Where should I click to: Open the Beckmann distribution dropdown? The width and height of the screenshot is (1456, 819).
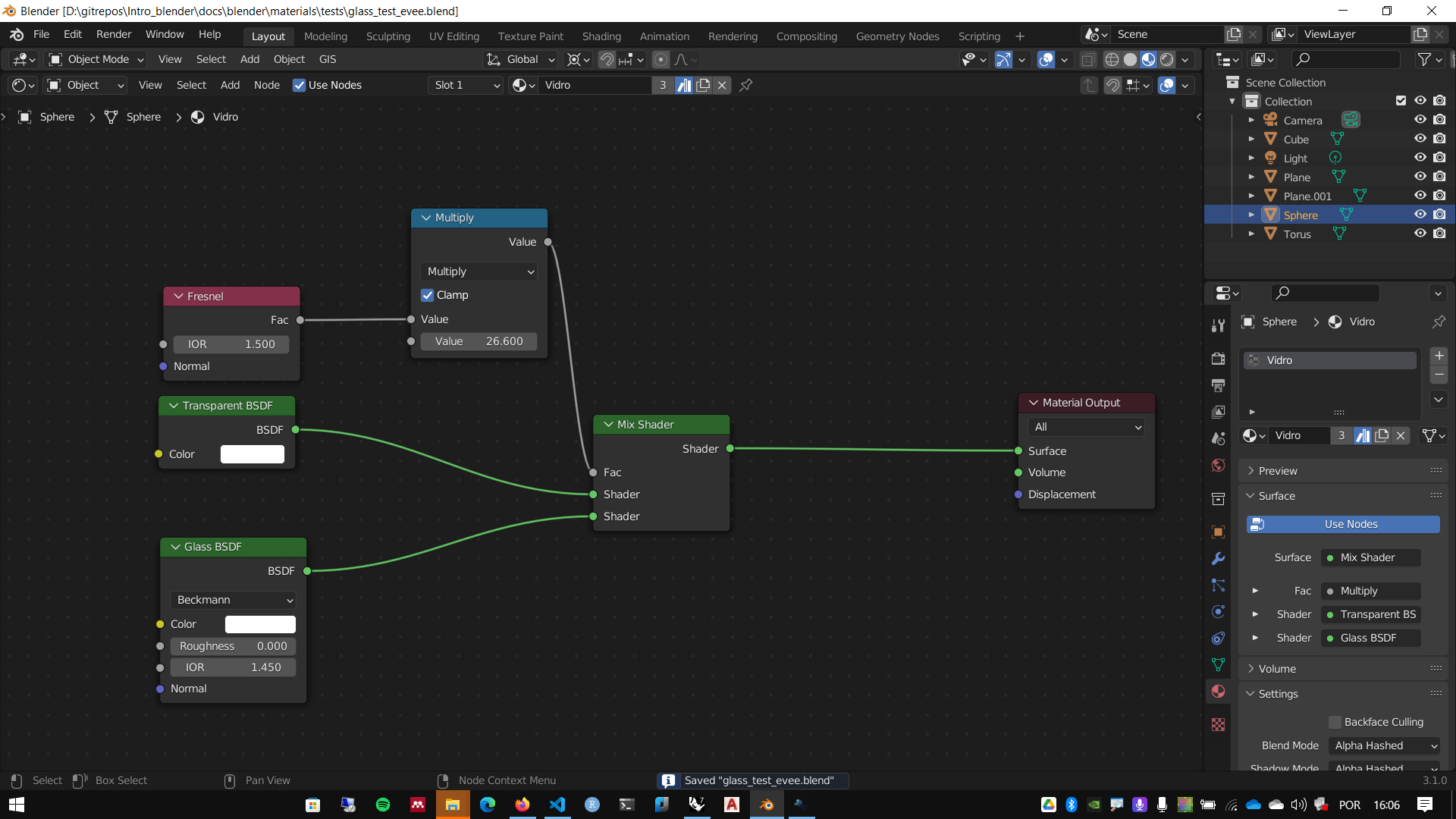tap(234, 600)
